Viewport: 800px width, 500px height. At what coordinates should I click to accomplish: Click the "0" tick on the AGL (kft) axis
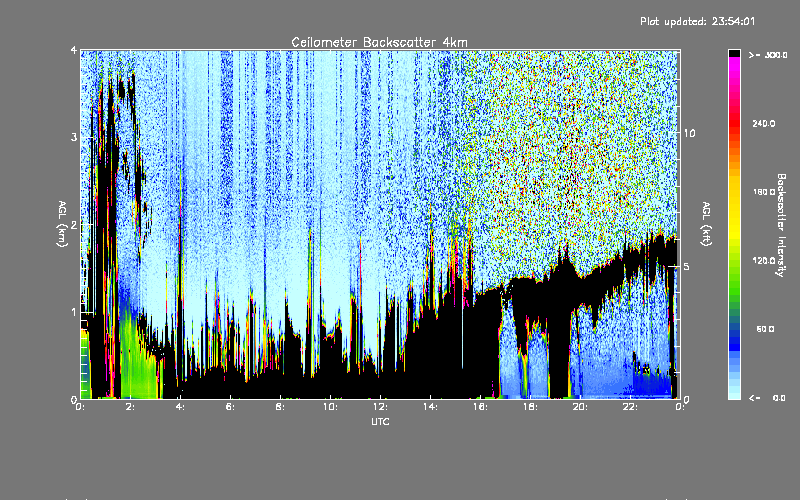[686, 399]
